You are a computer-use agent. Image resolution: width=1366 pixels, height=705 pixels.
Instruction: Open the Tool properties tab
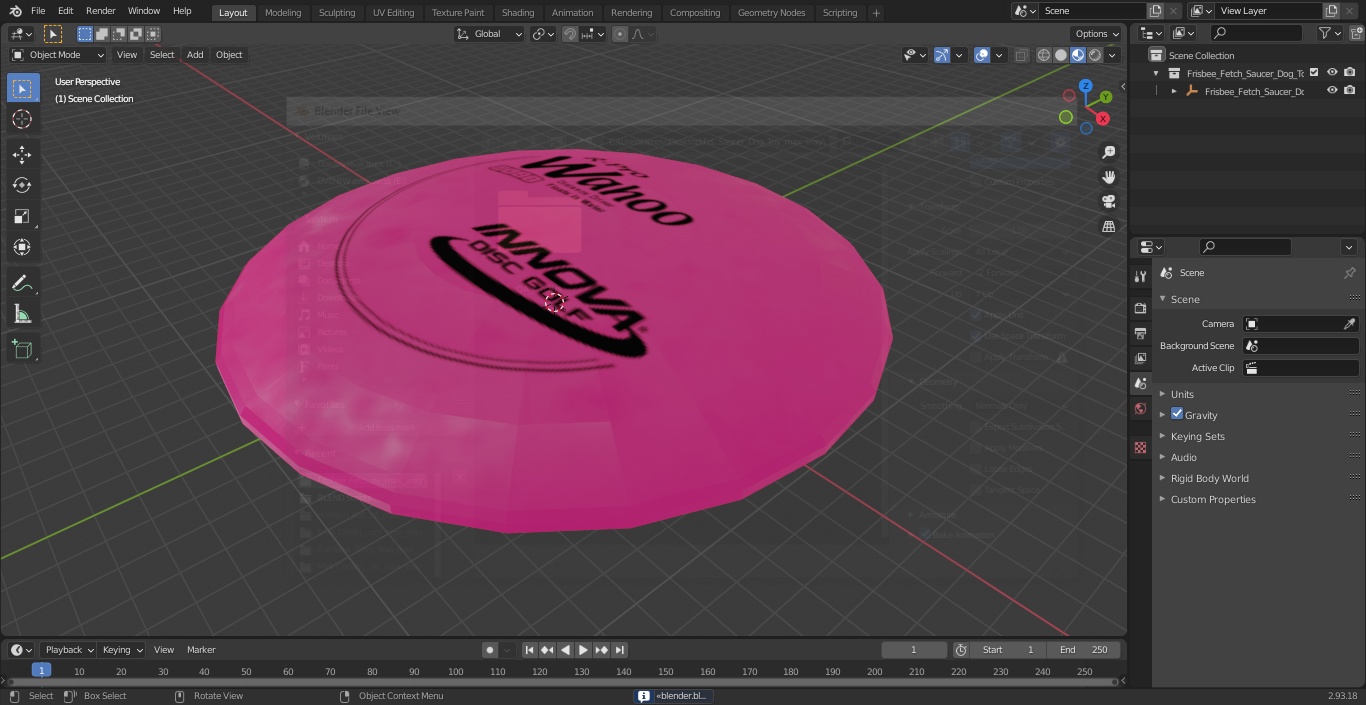[1140, 276]
